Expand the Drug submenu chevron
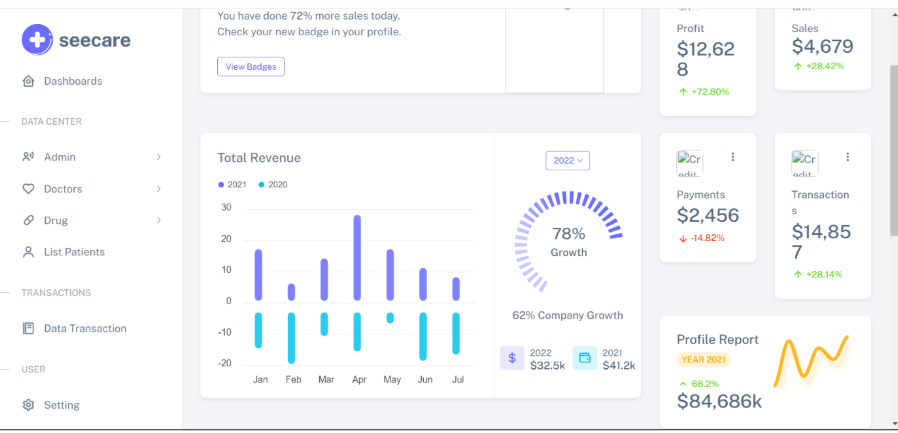Viewport: 898px width, 433px height. click(159, 221)
